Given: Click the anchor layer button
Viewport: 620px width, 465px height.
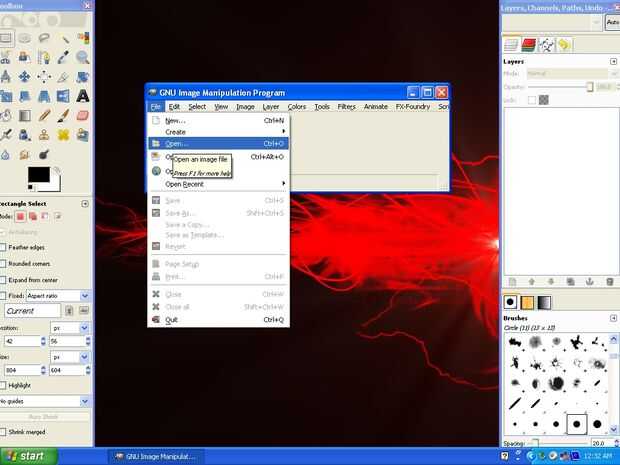Looking at the screenshot, I should point(590,282).
